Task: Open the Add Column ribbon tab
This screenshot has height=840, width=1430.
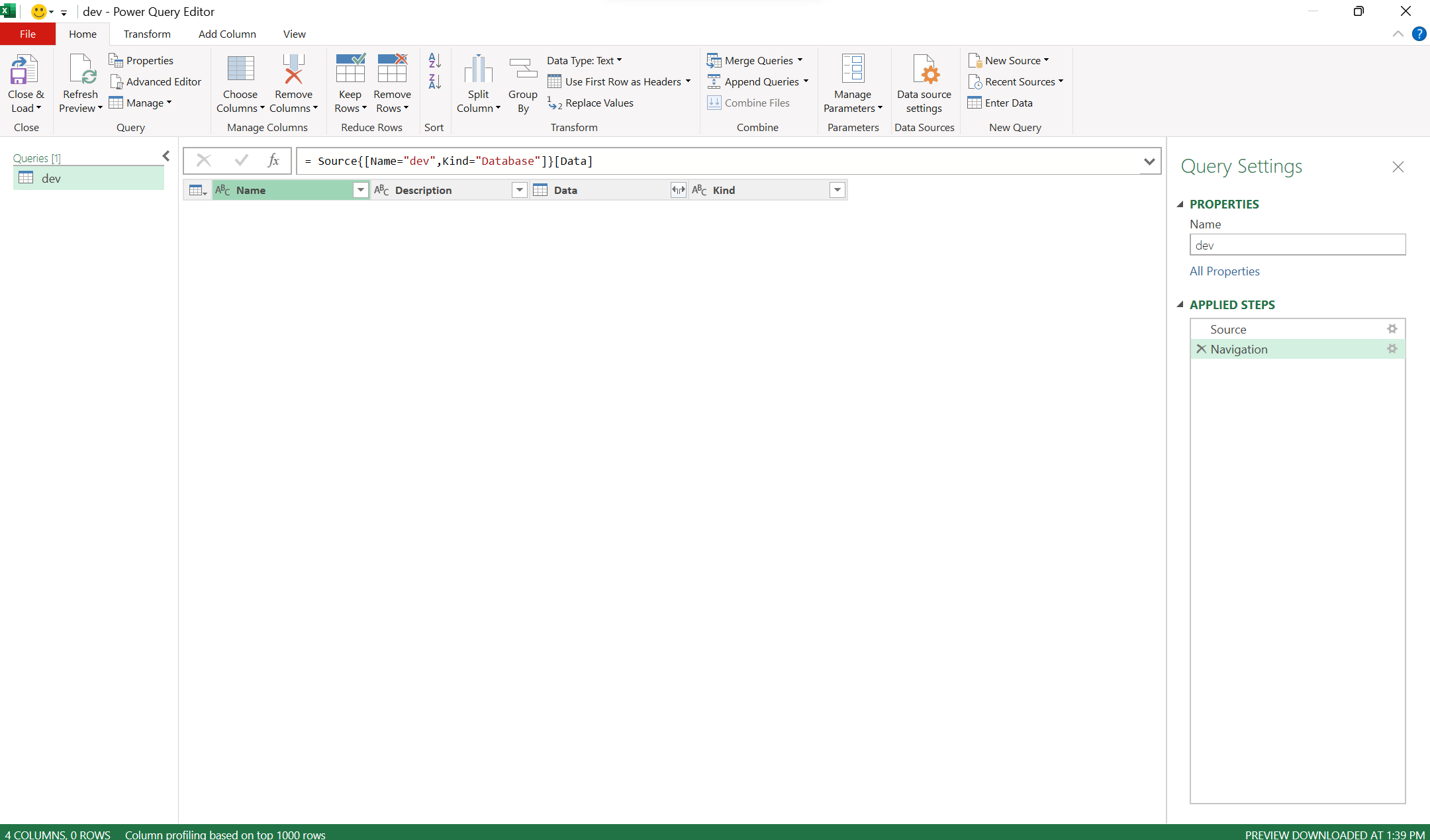Action: click(x=226, y=34)
